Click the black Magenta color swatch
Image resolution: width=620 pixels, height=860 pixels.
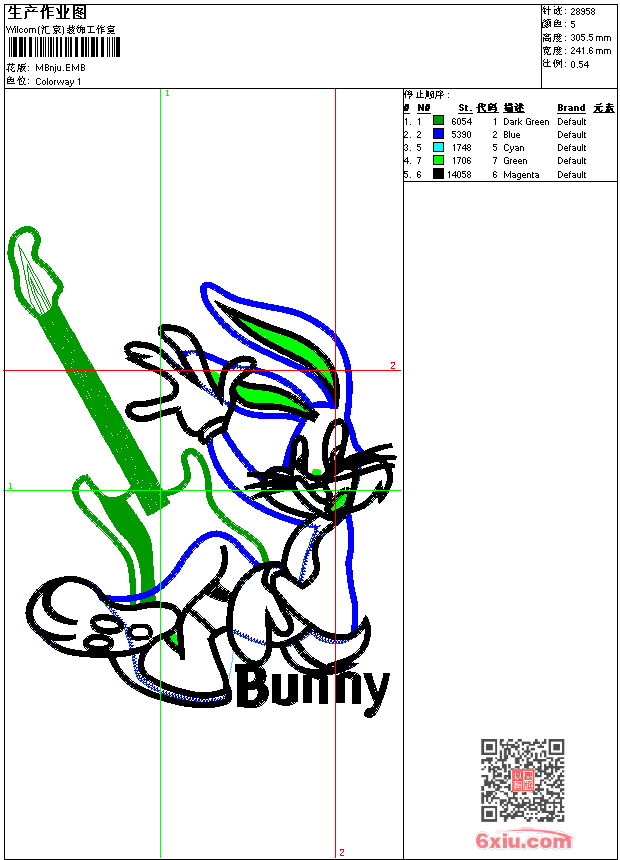coord(438,174)
